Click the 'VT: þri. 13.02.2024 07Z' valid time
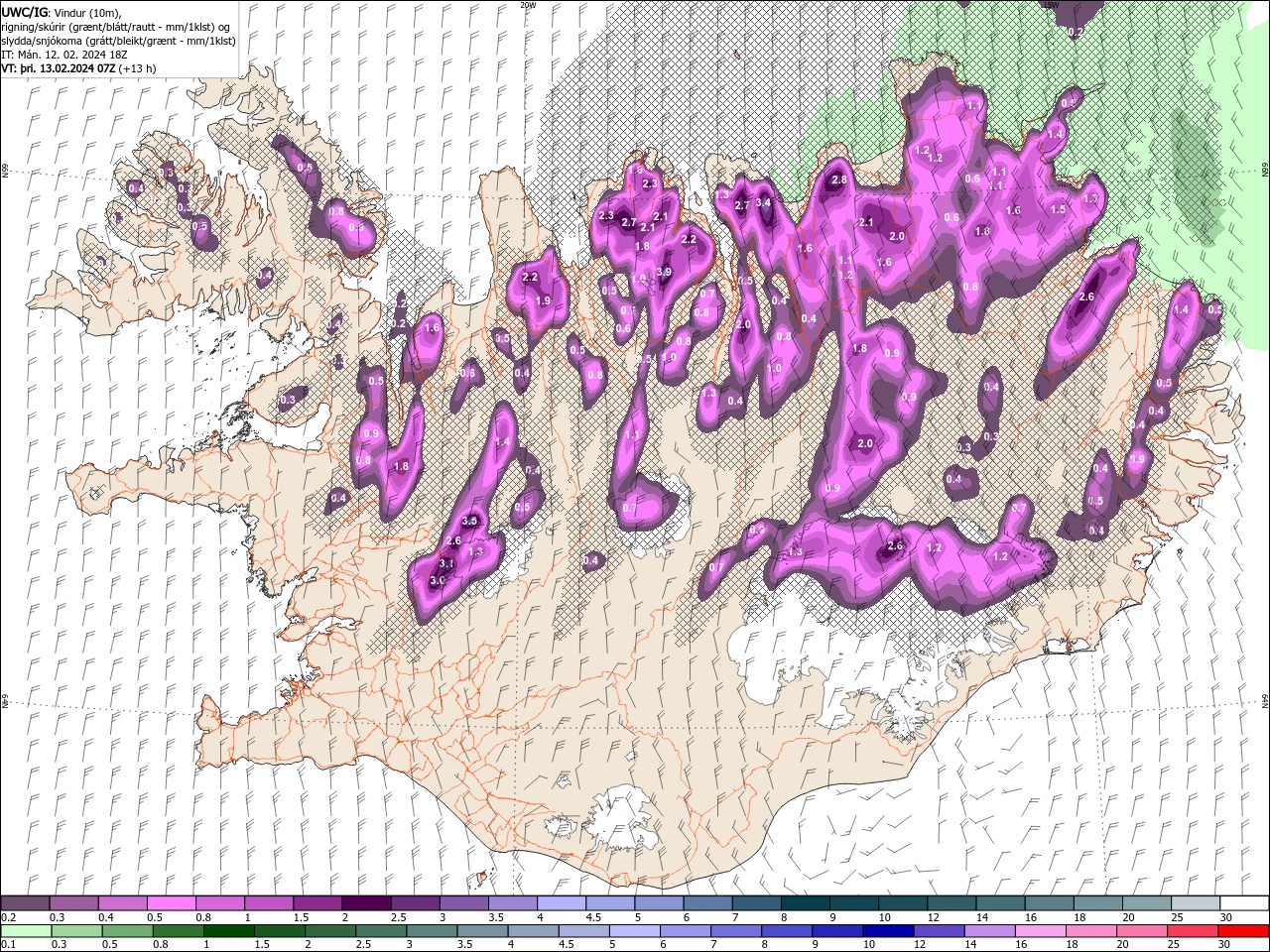The height and width of the screenshot is (952, 1270). 58,68
